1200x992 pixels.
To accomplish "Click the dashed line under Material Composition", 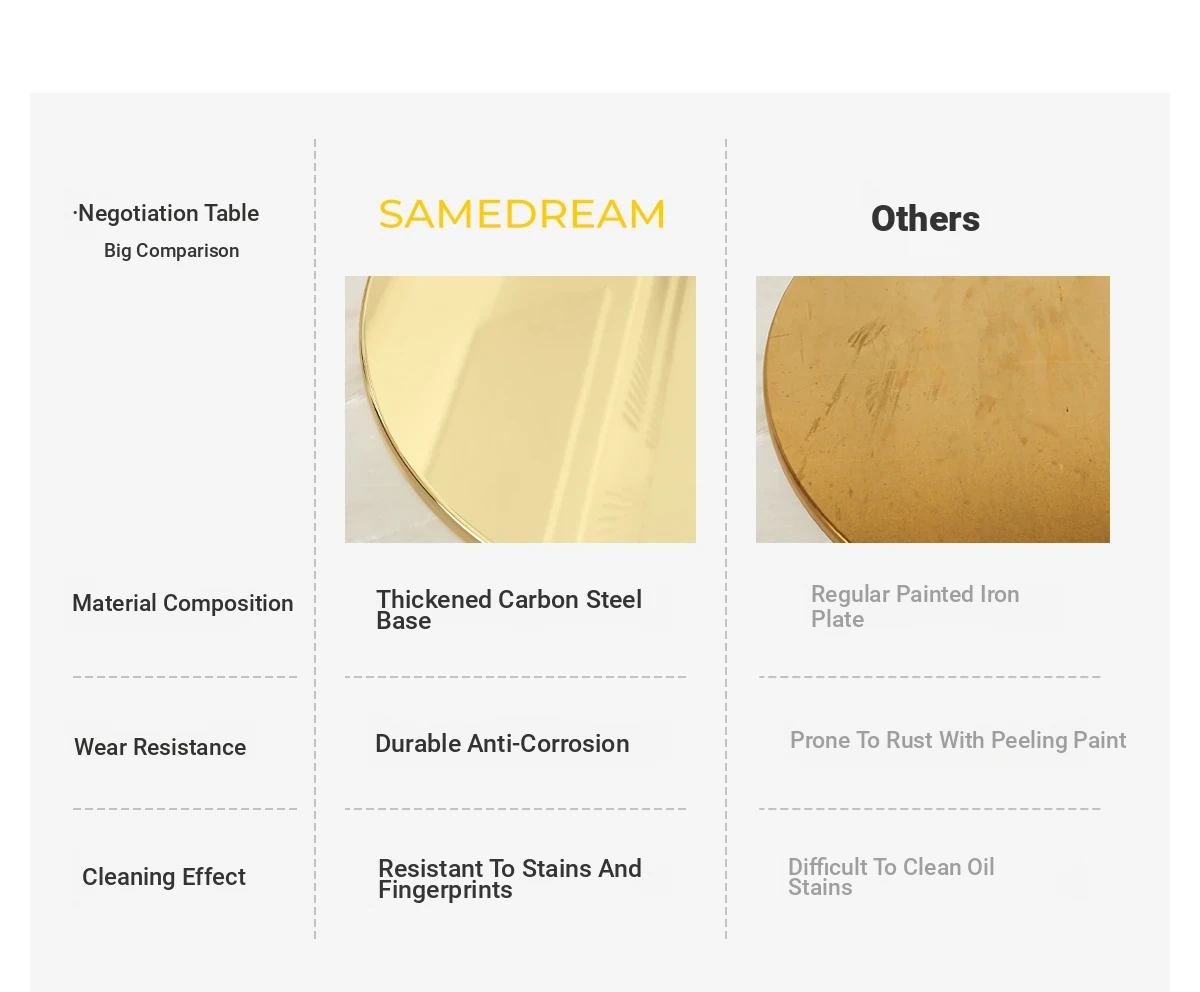I will (x=185, y=677).
